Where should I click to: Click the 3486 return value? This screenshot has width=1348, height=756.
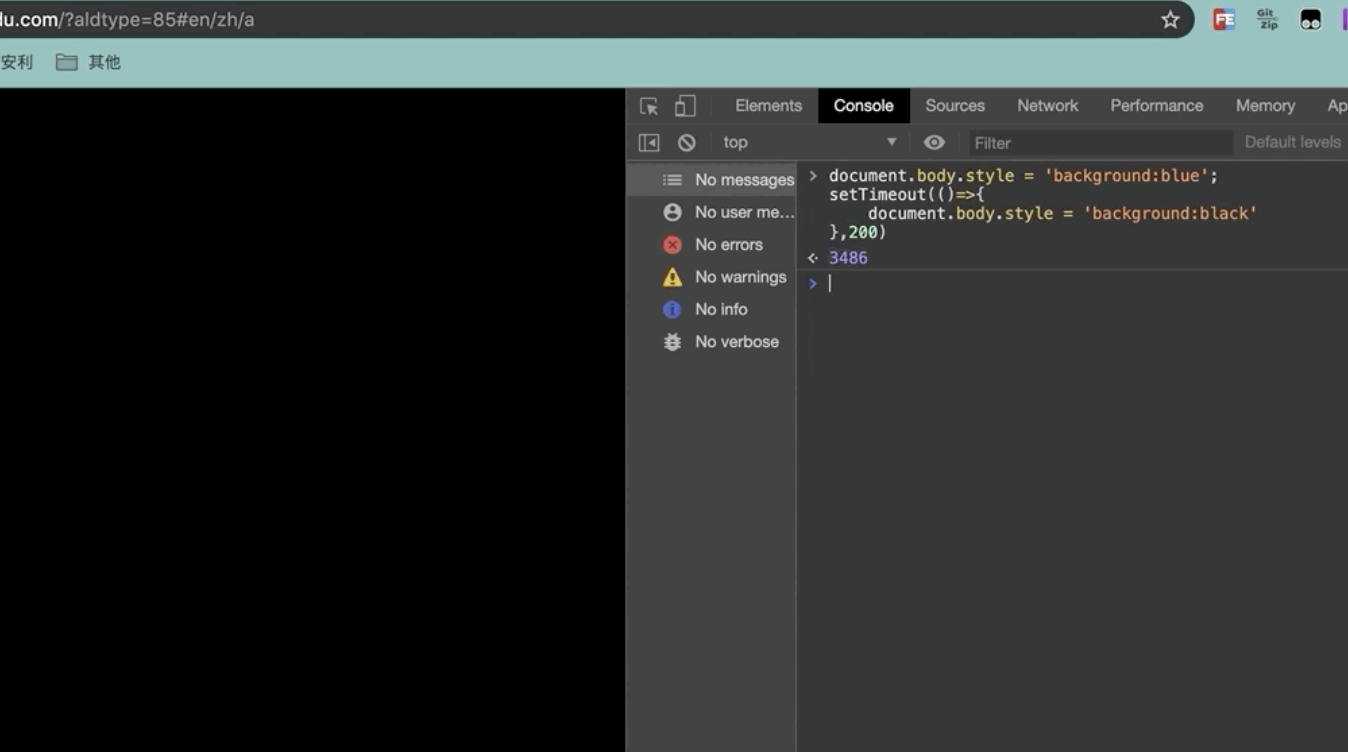coord(848,258)
